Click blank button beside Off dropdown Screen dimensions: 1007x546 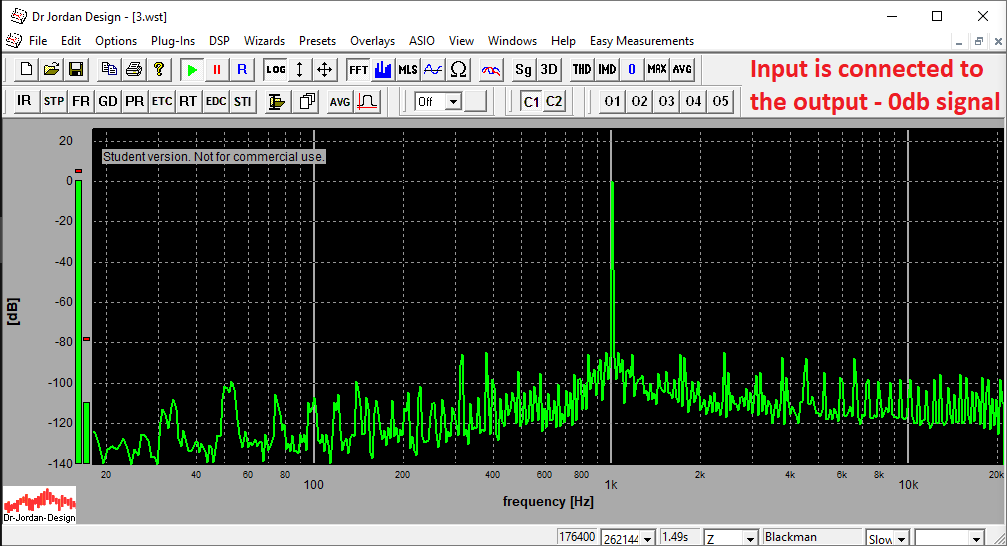click(475, 101)
